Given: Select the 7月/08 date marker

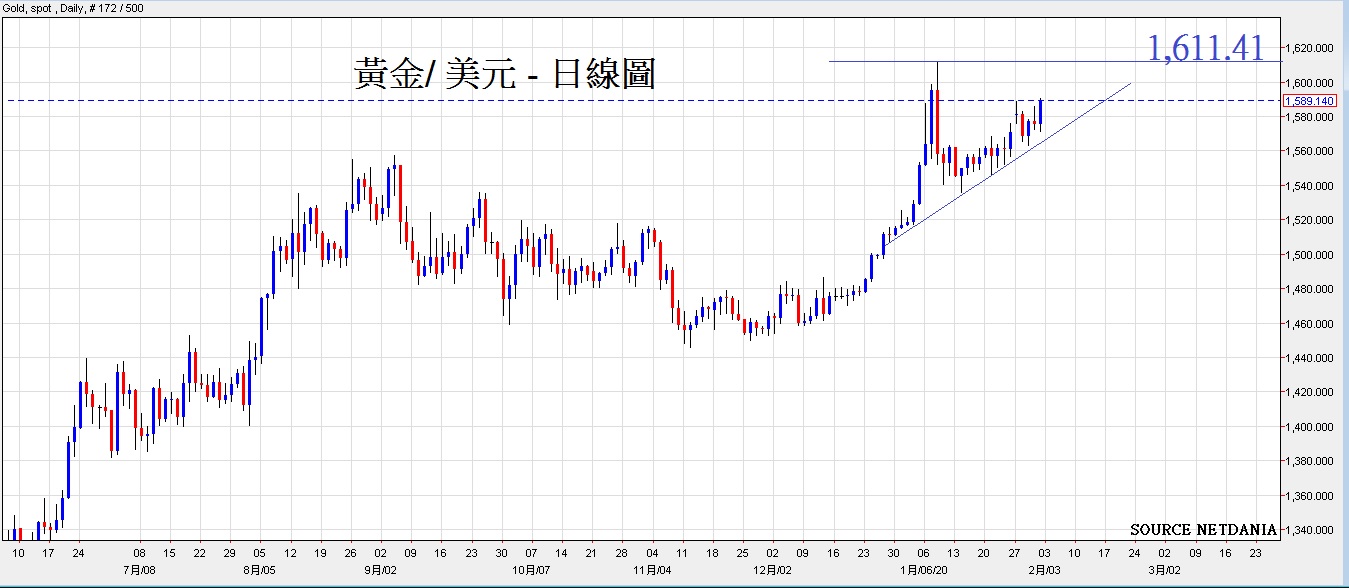Looking at the screenshot, I should pyautogui.click(x=139, y=570).
